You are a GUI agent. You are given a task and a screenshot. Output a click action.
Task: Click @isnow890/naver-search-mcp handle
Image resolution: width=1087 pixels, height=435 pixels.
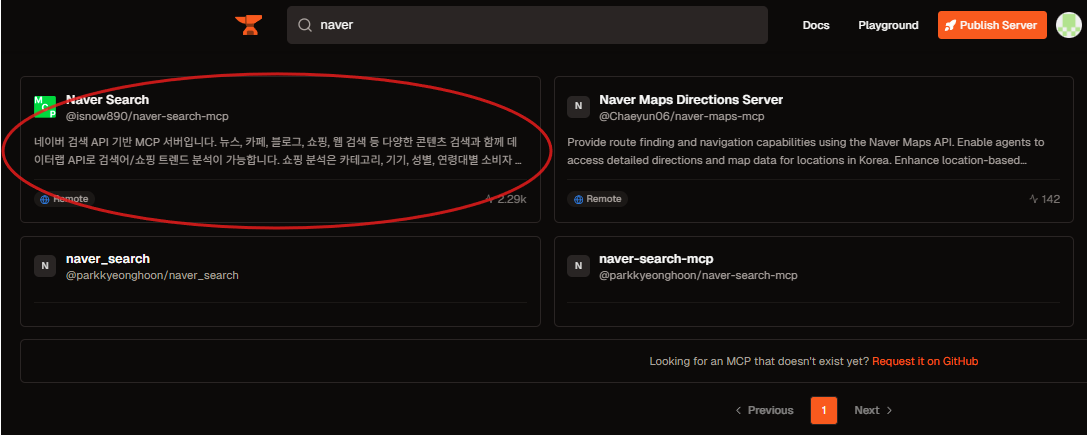[147, 117]
